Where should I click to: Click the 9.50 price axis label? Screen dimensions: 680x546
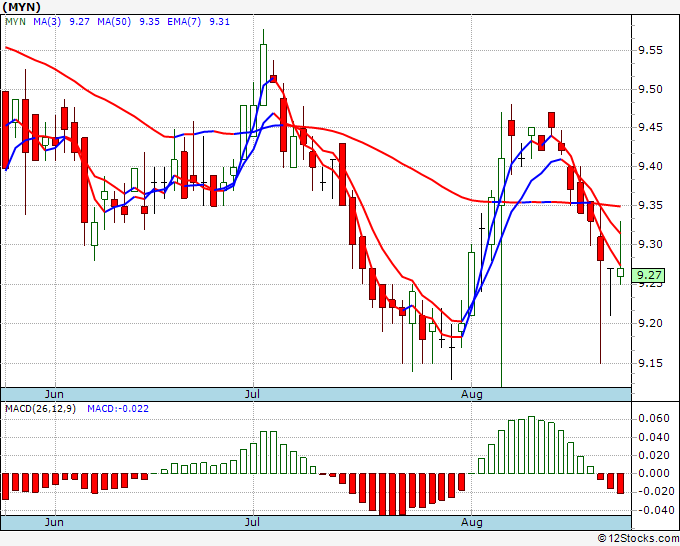point(651,89)
